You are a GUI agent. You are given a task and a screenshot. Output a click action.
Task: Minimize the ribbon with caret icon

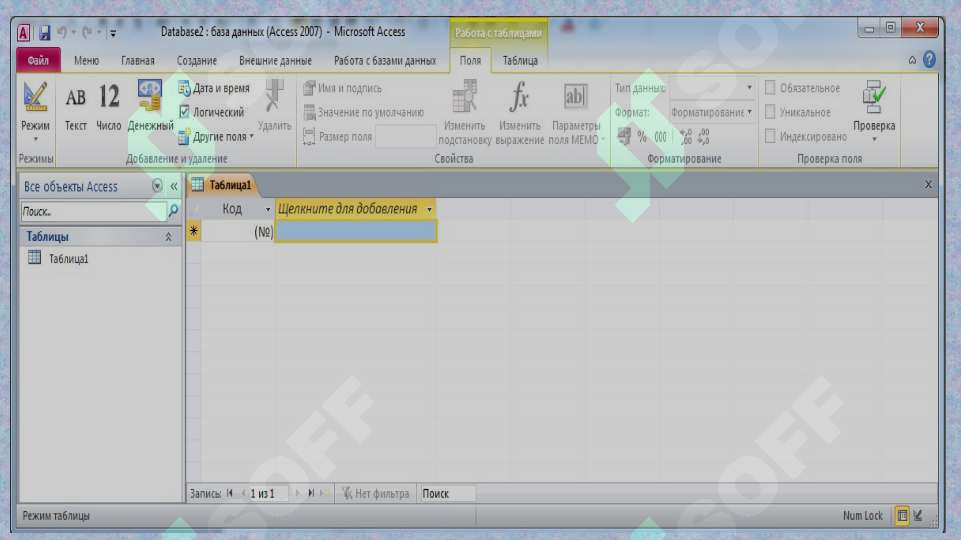[x=912, y=60]
